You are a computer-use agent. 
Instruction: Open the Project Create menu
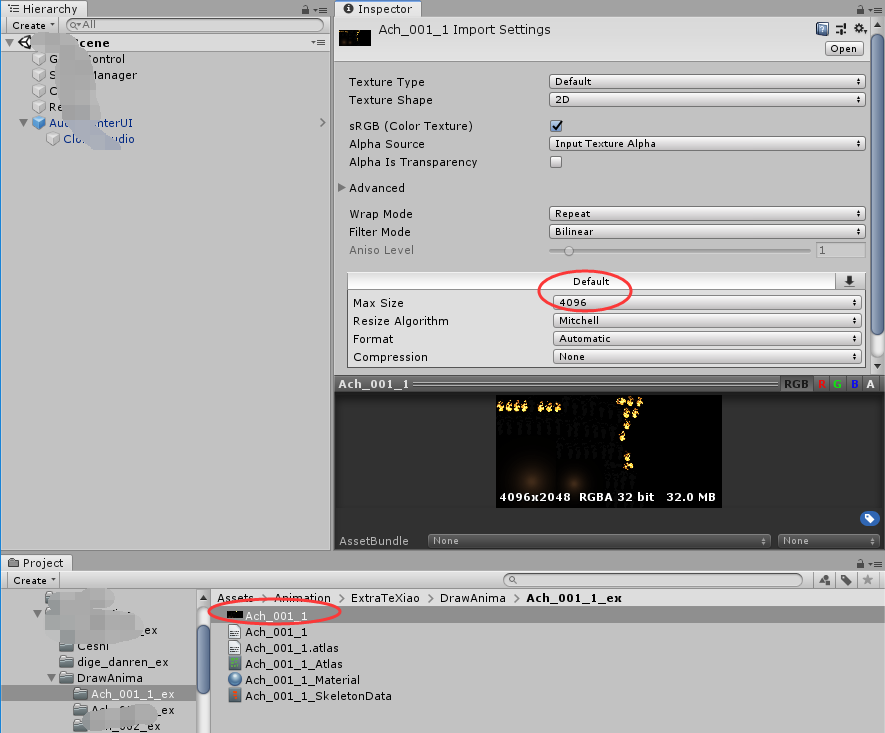point(34,580)
